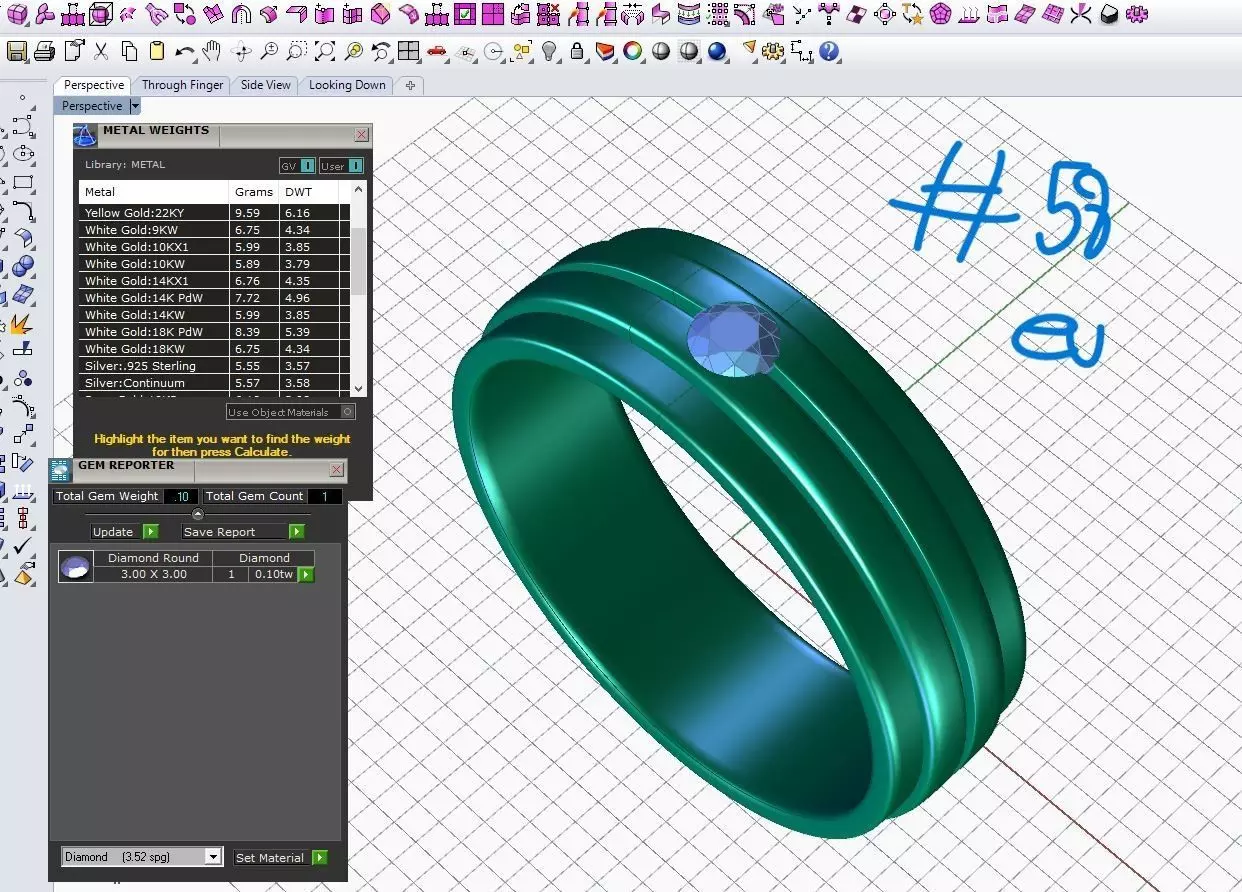The height and width of the screenshot is (892, 1242).
Task: Click the Total Gem Count value field
Action: [x=324, y=496]
